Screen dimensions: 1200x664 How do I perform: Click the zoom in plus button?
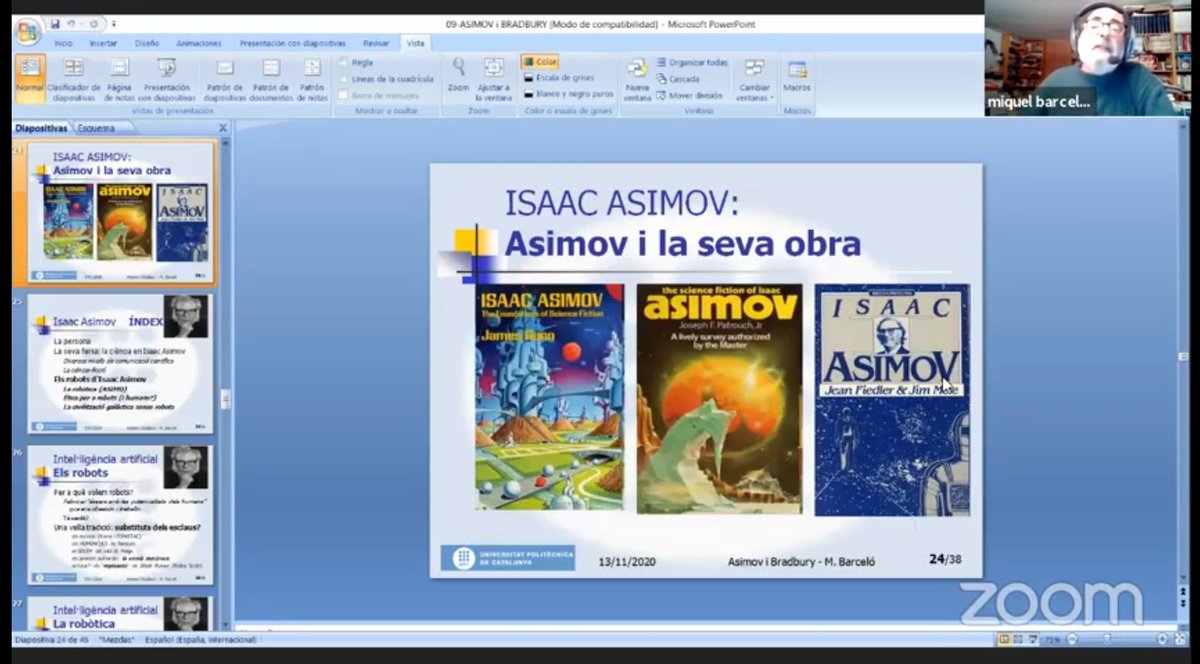click(1162, 639)
